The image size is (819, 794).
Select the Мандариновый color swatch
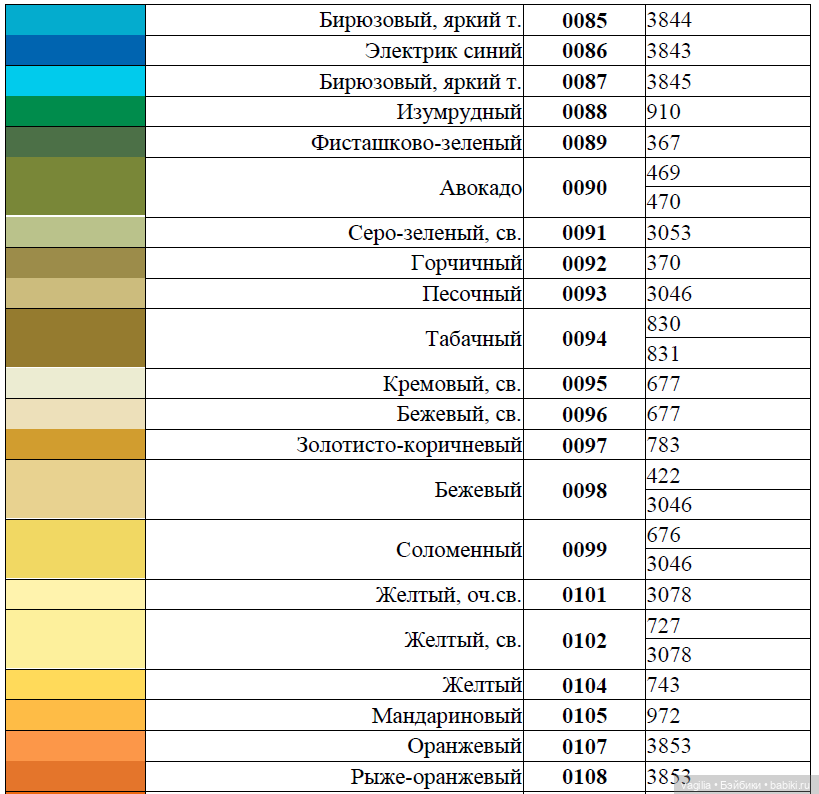(x=75, y=715)
